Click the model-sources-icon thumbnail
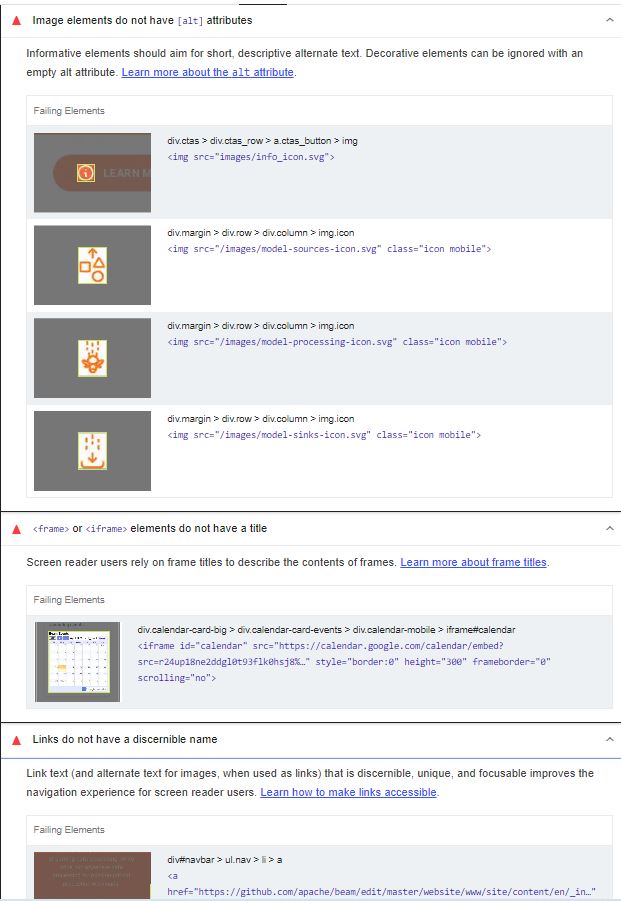621x901 pixels. (92, 265)
